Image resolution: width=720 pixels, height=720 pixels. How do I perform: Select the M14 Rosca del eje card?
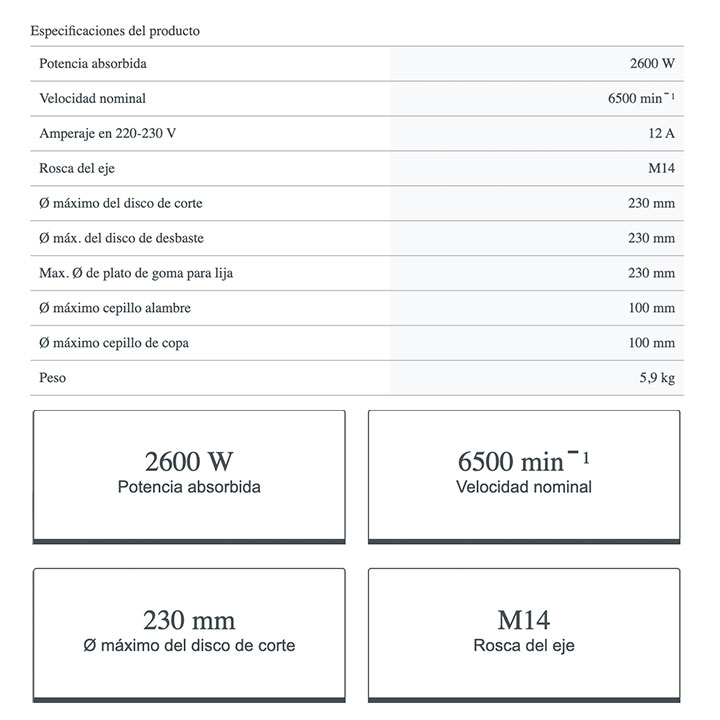click(x=524, y=633)
